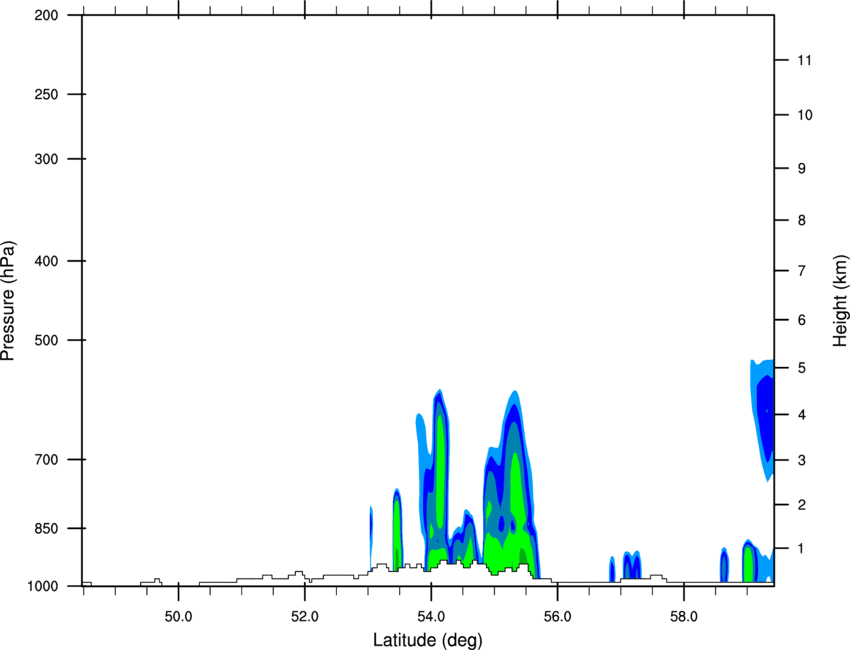The width and height of the screenshot is (850, 650).
Task: Pick the 7 km height tick label
Action: [x=802, y=271]
